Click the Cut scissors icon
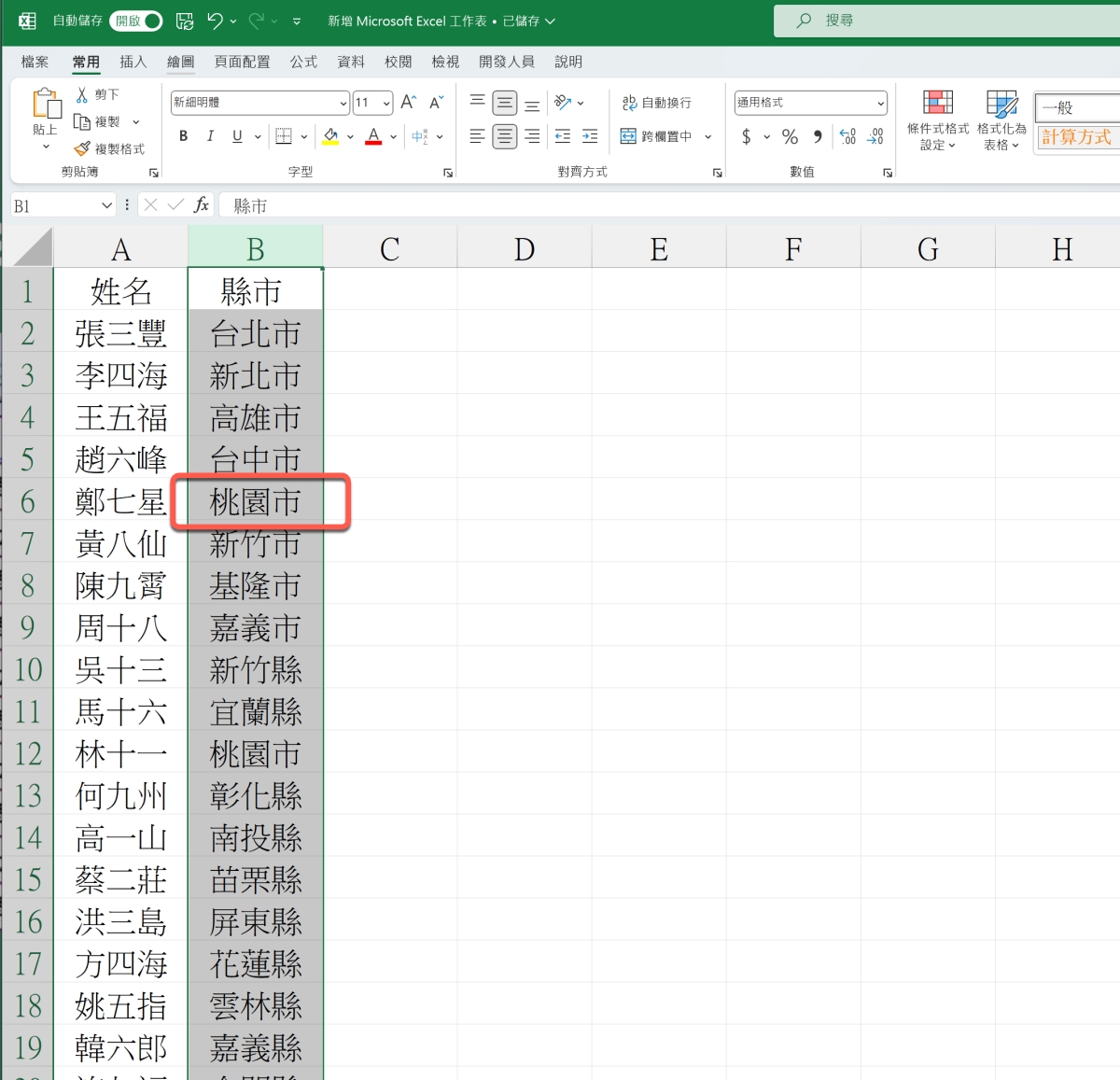1120x1080 pixels. [82, 94]
